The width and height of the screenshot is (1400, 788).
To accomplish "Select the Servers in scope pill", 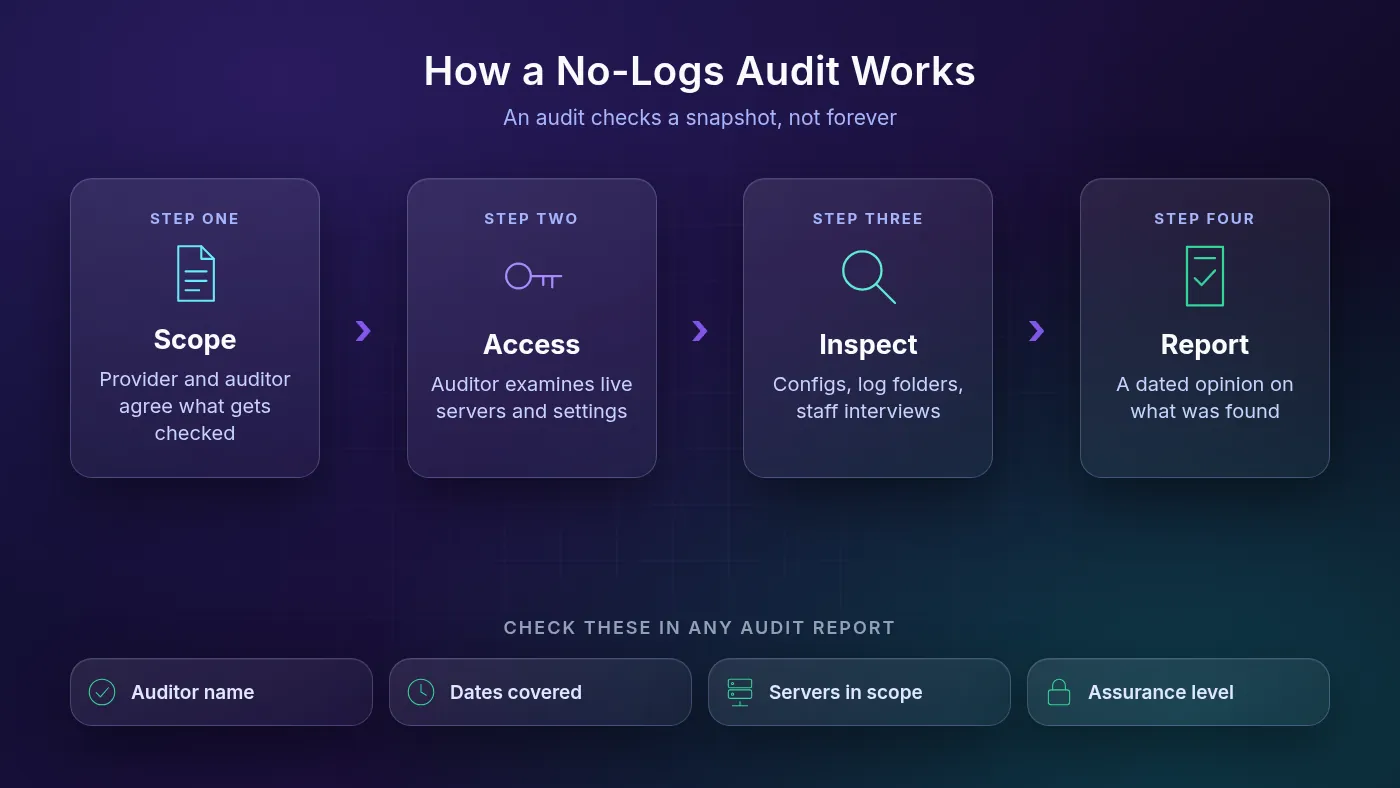I will [x=859, y=692].
